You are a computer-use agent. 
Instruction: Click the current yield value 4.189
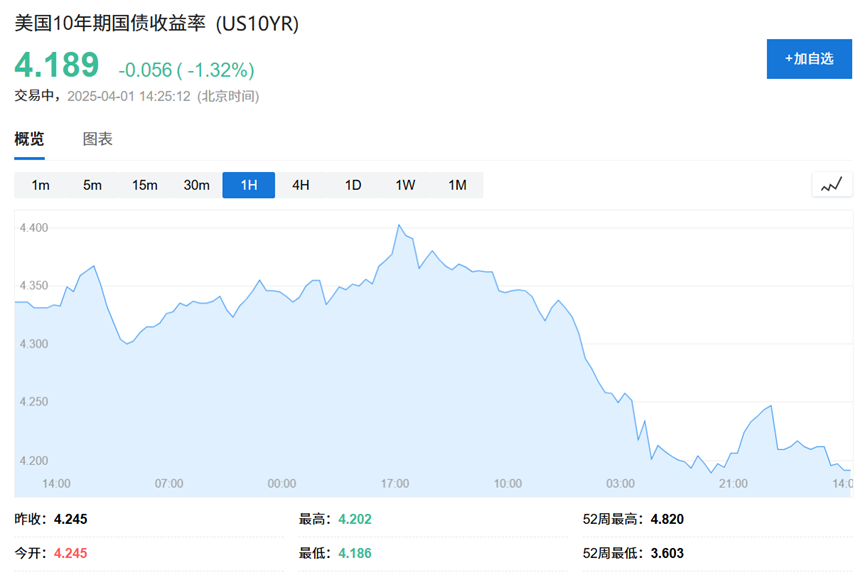(x=57, y=65)
